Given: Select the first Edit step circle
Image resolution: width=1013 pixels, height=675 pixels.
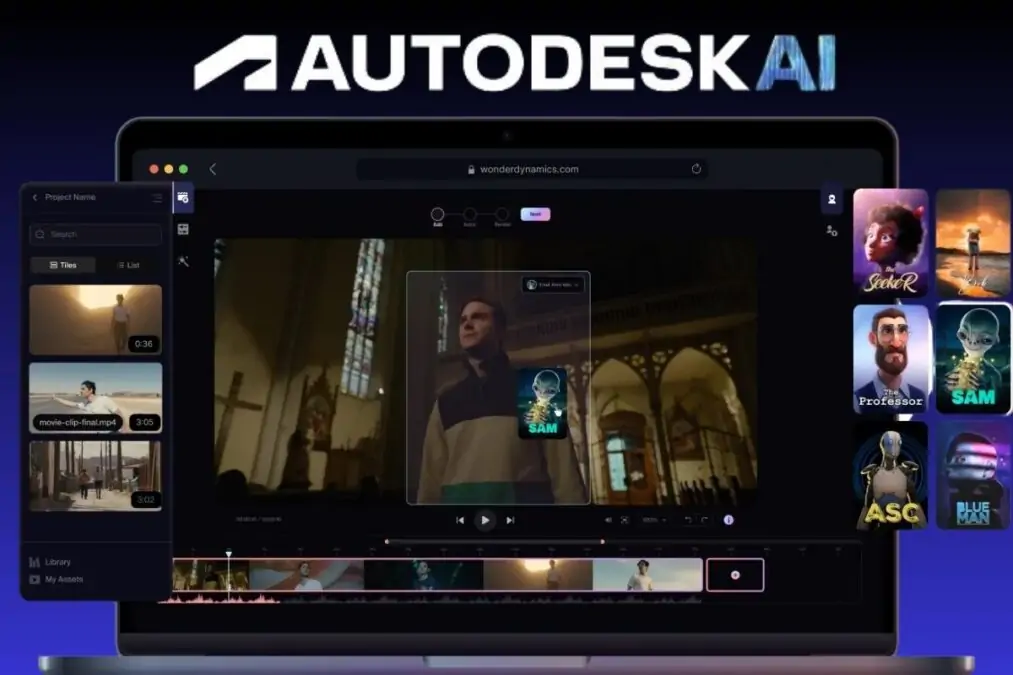Looking at the screenshot, I should click(437, 214).
